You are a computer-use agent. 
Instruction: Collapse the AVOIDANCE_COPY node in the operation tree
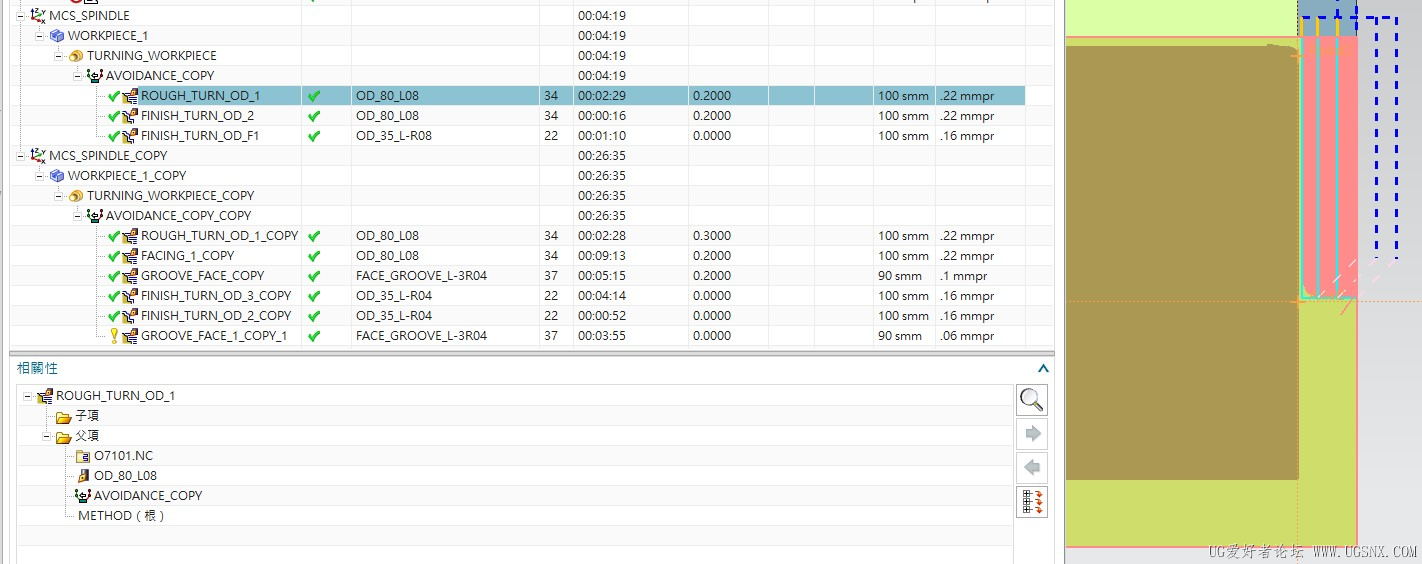pyautogui.click(x=78, y=75)
